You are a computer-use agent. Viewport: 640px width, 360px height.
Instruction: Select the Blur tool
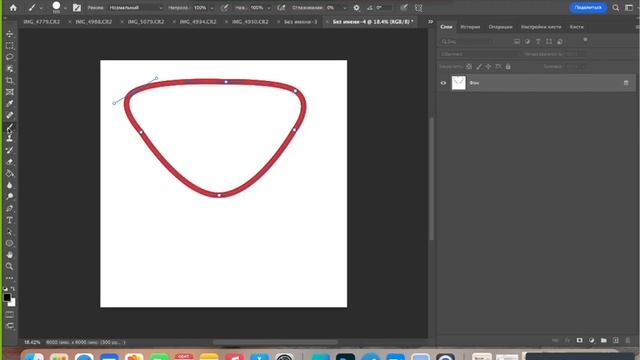click(9, 185)
